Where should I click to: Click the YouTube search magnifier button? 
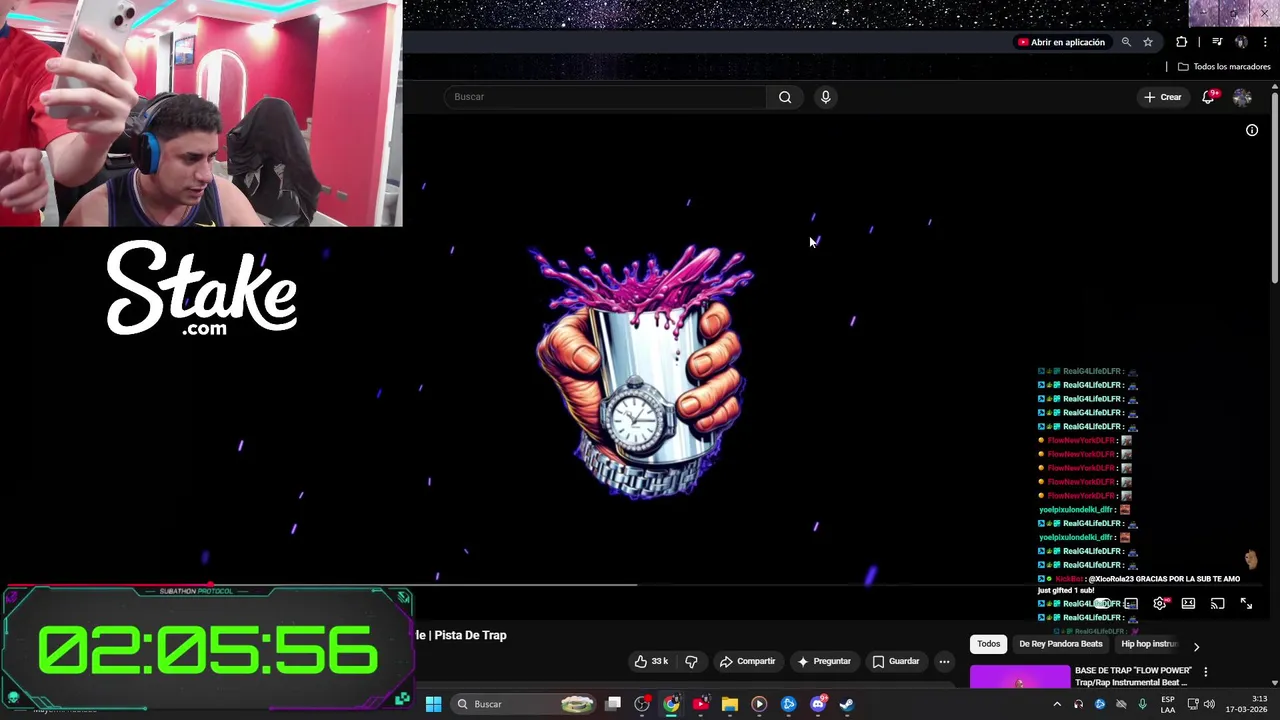coord(785,97)
